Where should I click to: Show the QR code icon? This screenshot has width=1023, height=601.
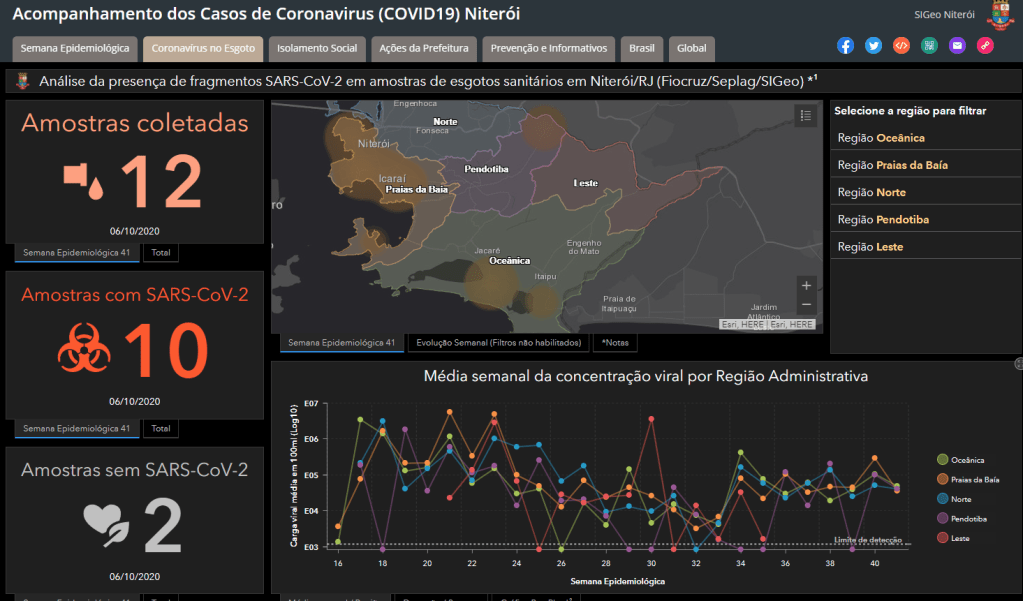[929, 46]
